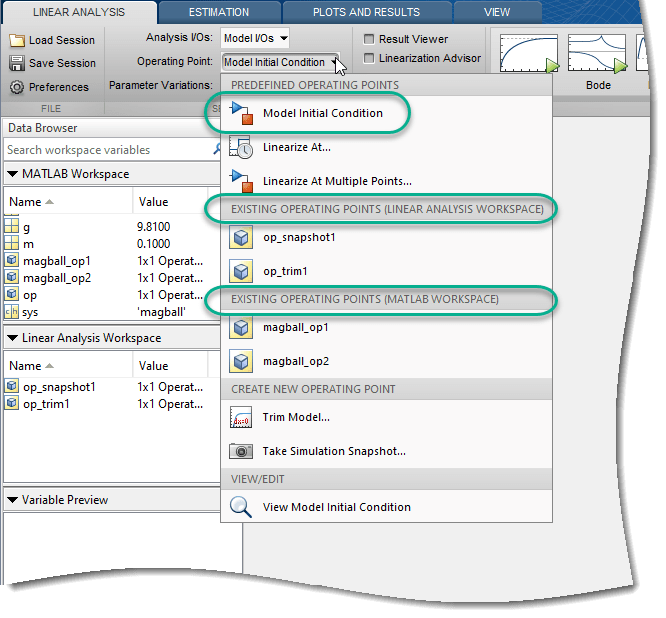666x618 pixels.
Task: Collapse the MATLAB Workspace section
Action: [13, 174]
